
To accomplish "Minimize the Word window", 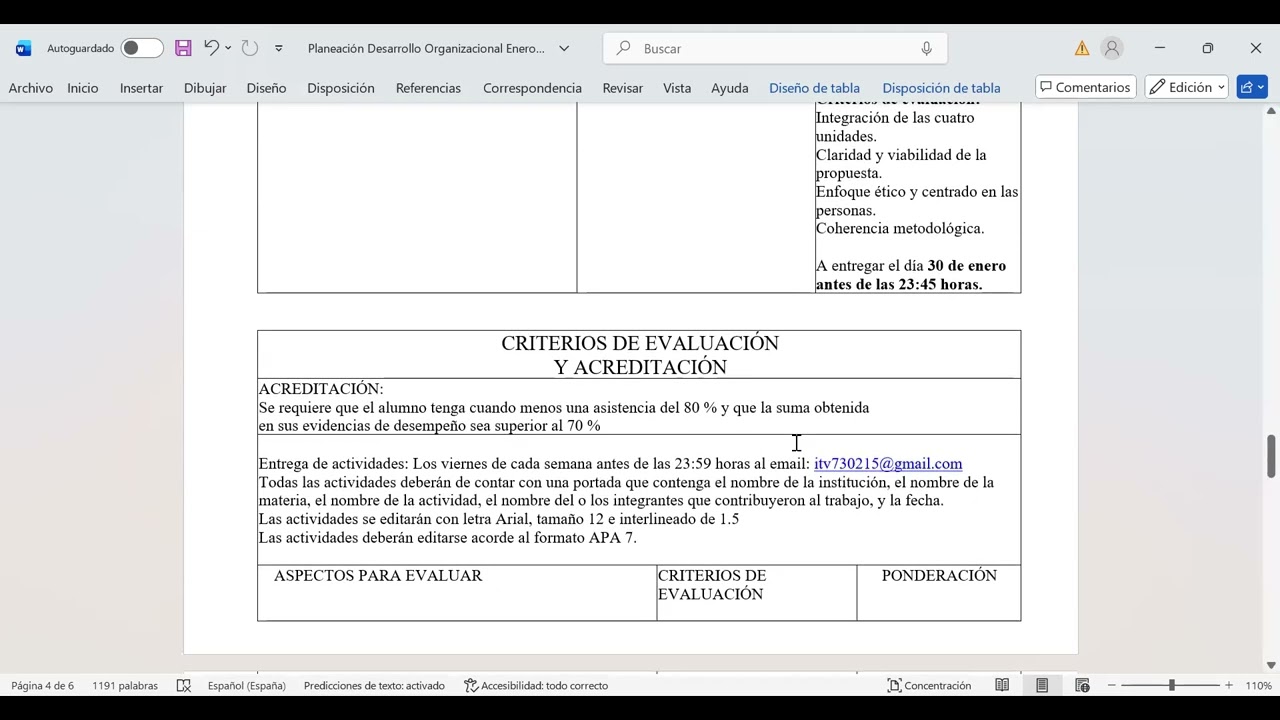I will (1160, 48).
